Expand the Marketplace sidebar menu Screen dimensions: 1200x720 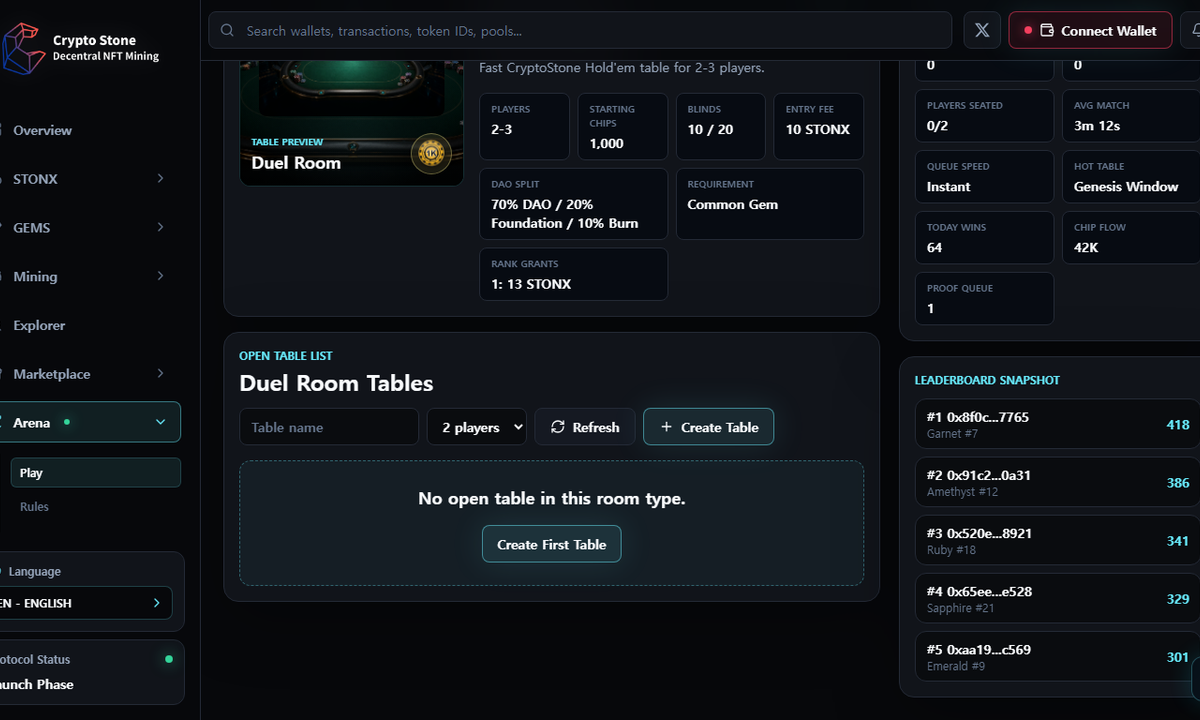pos(160,374)
